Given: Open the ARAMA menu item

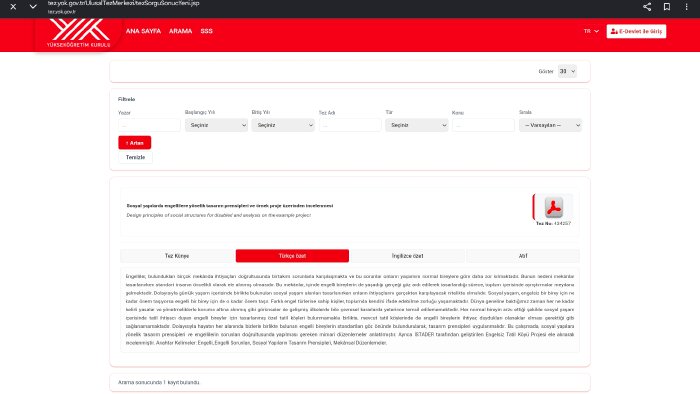Looking at the screenshot, I should click(180, 31).
